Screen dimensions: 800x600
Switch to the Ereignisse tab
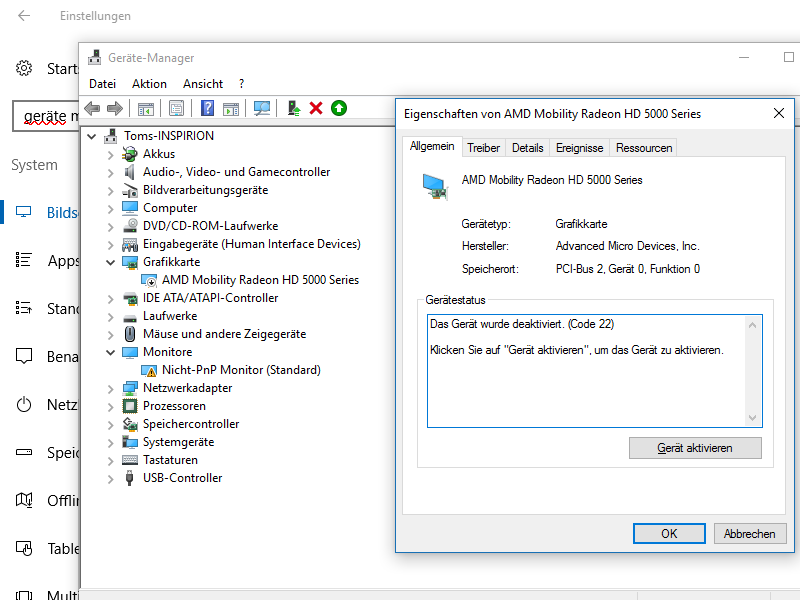(580, 148)
